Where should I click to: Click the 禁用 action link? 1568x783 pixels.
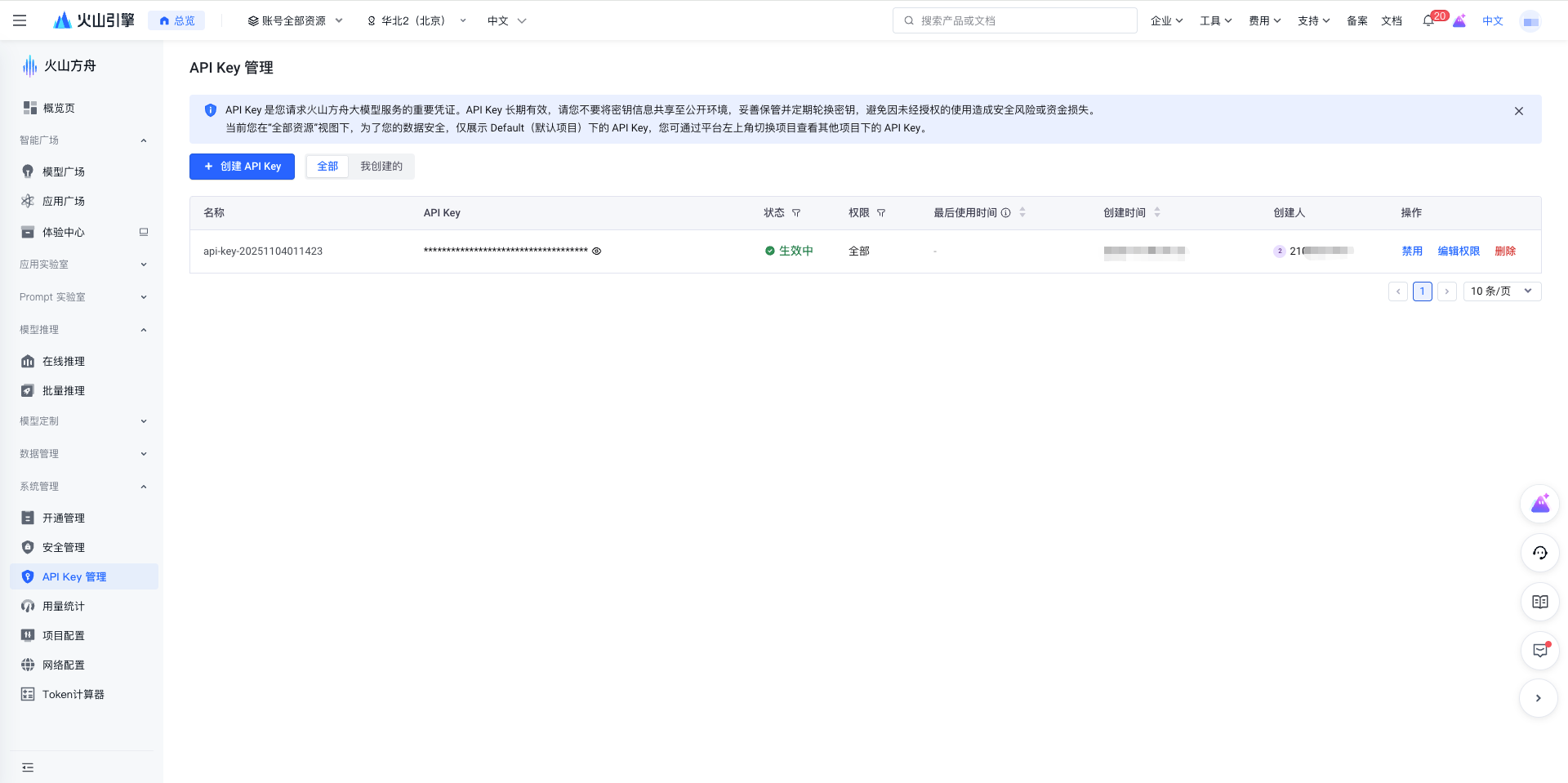coord(1411,251)
